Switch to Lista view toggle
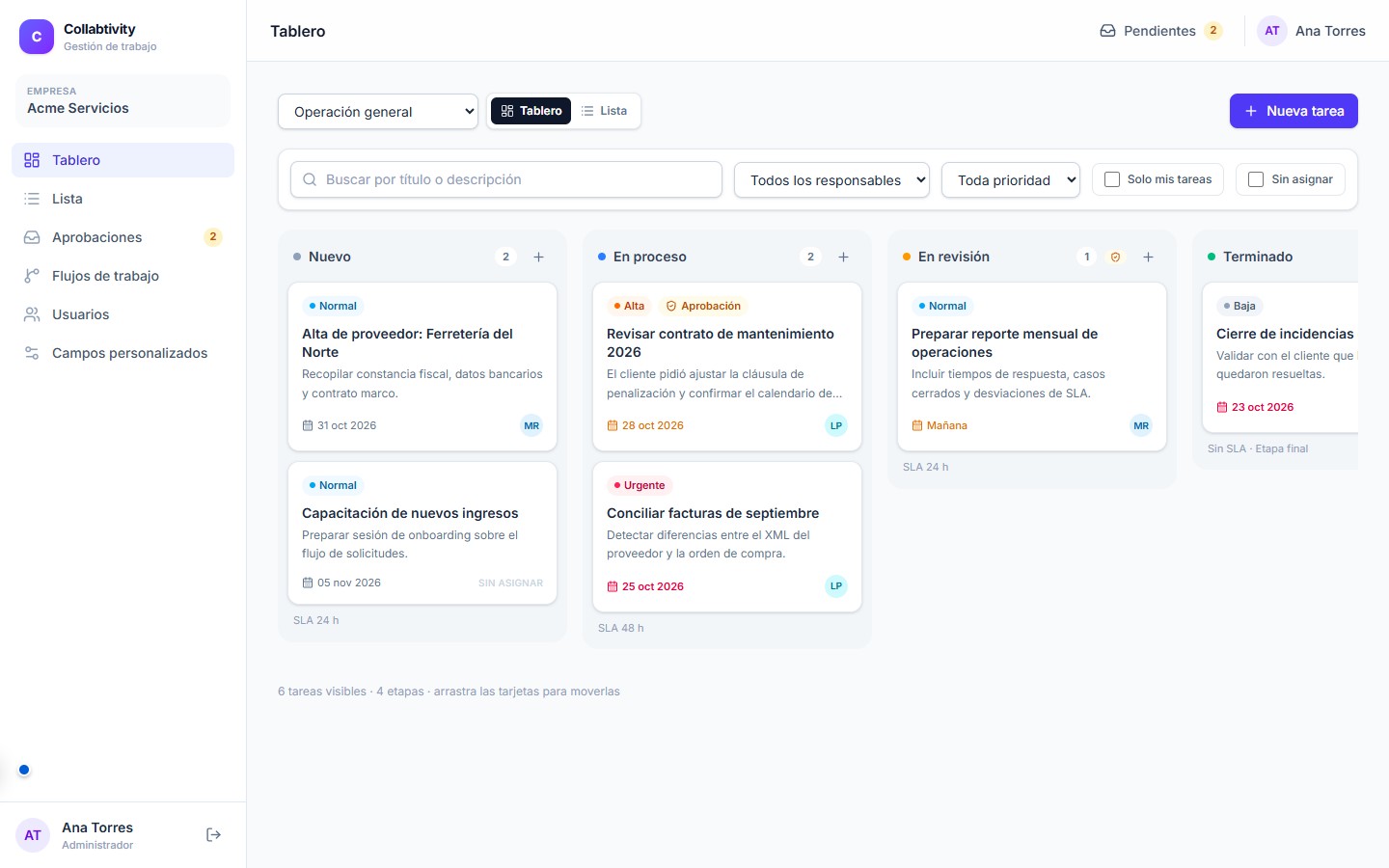1389x868 pixels. click(x=605, y=111)
